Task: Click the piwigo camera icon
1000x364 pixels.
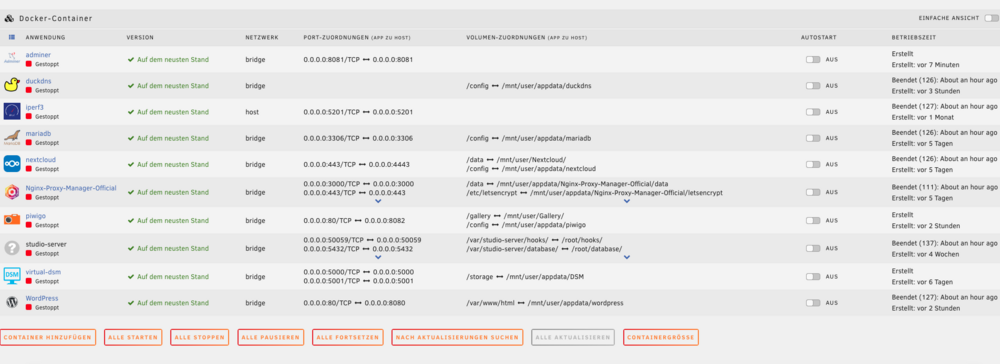Action: point(12,220)
